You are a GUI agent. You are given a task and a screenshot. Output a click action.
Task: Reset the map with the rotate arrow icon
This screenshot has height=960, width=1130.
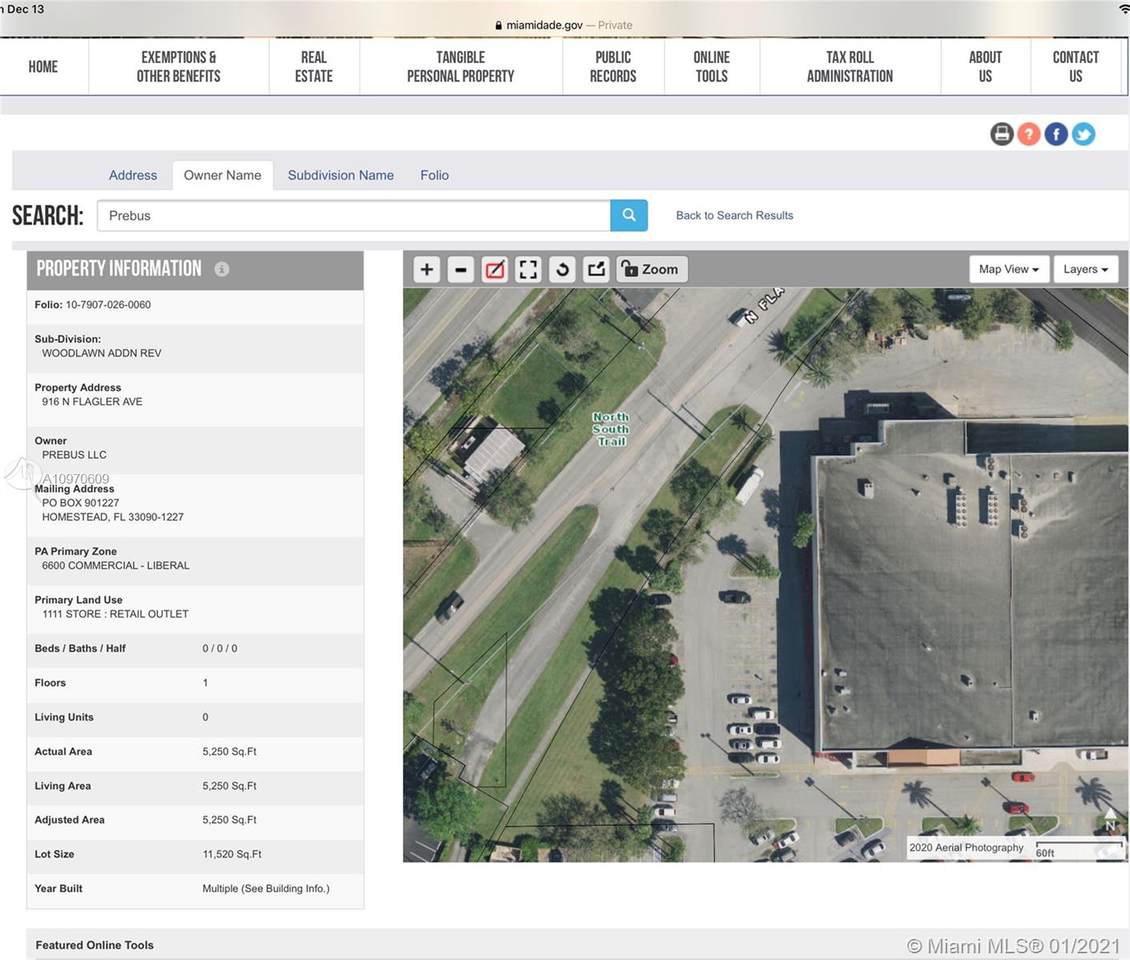pos(562,270)
